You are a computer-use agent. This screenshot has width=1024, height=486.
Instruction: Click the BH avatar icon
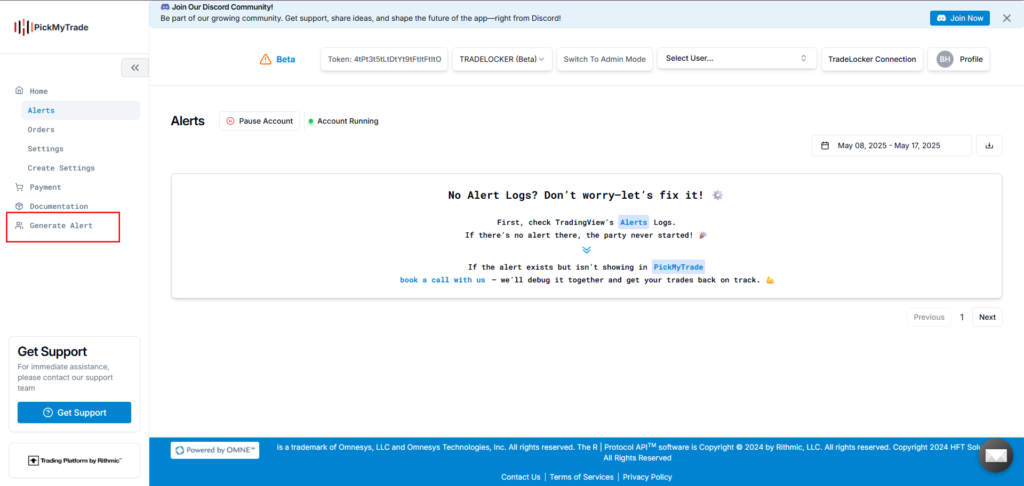tap(944, 59)
